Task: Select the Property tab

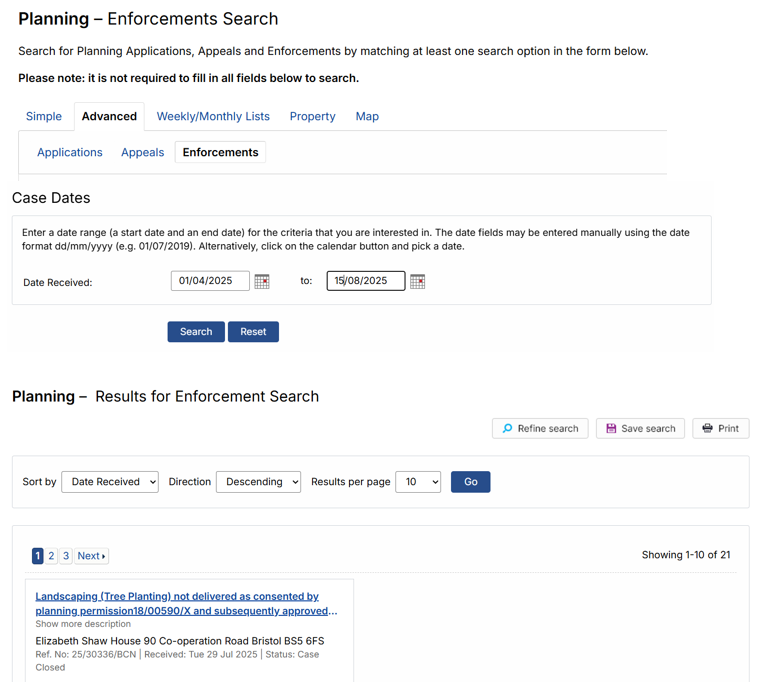Action: [312, 117]
